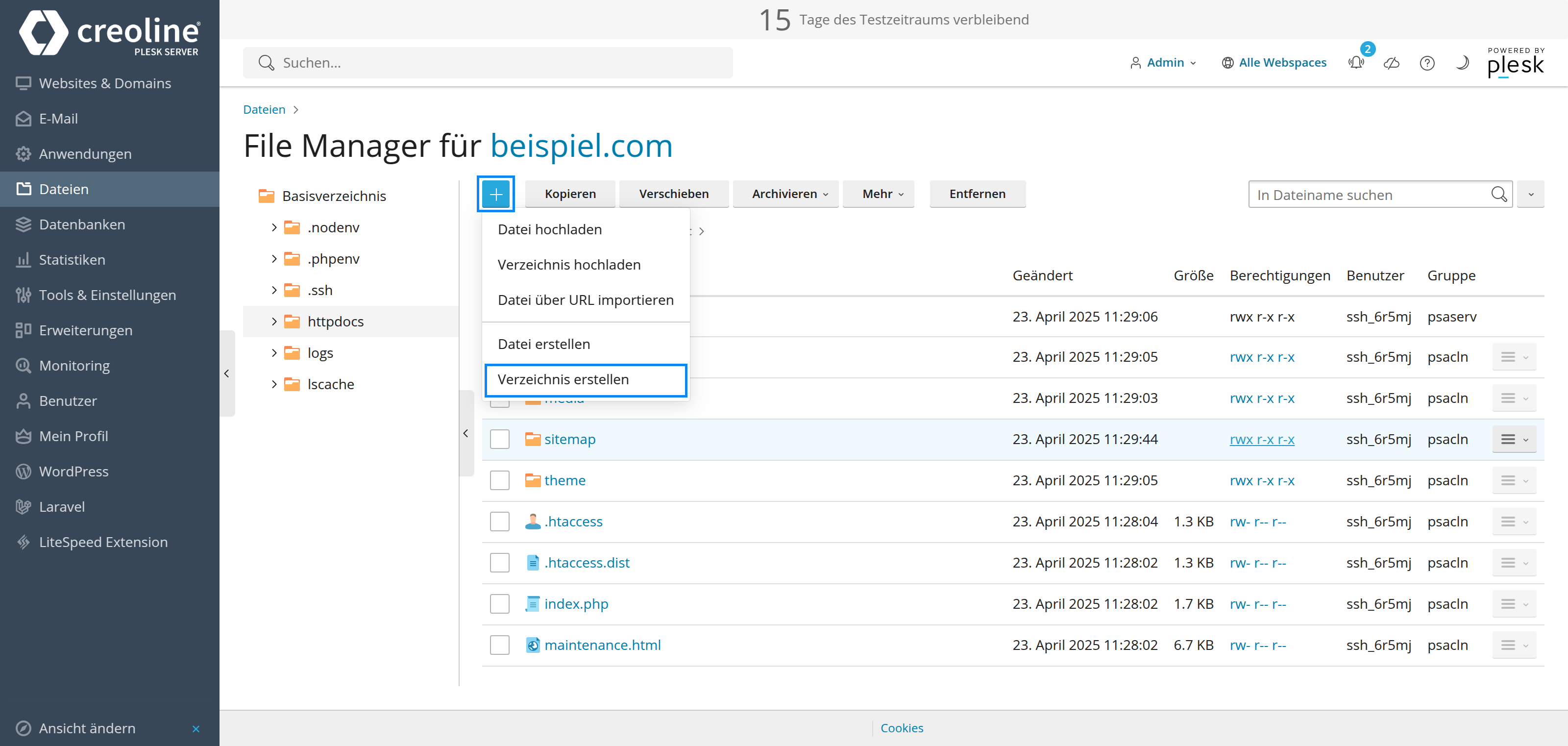Select the .htaccess file checkbox
The height and width of the screenshot is (746, 1568).
500,522
